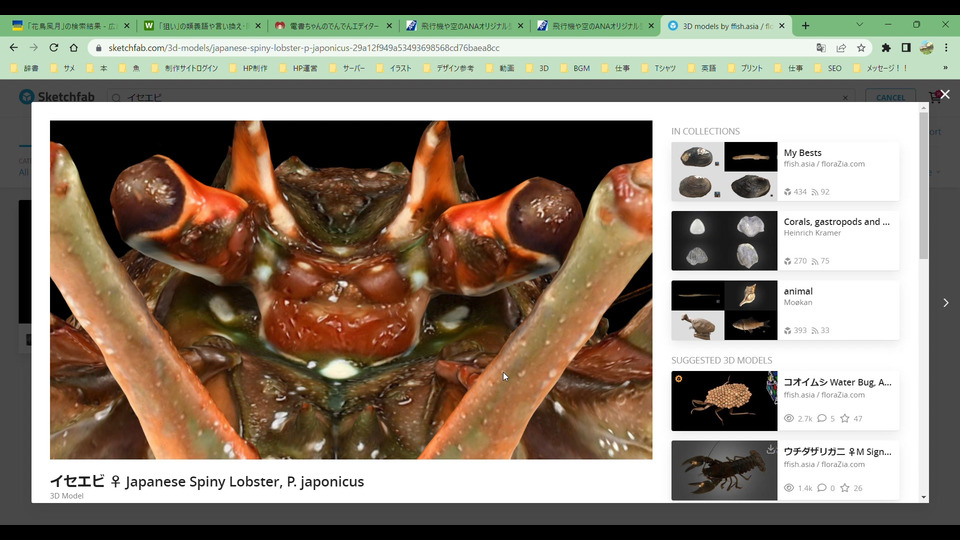Open a new browser tab
This screenshot has width=960, height=540.
click(806, 25)
